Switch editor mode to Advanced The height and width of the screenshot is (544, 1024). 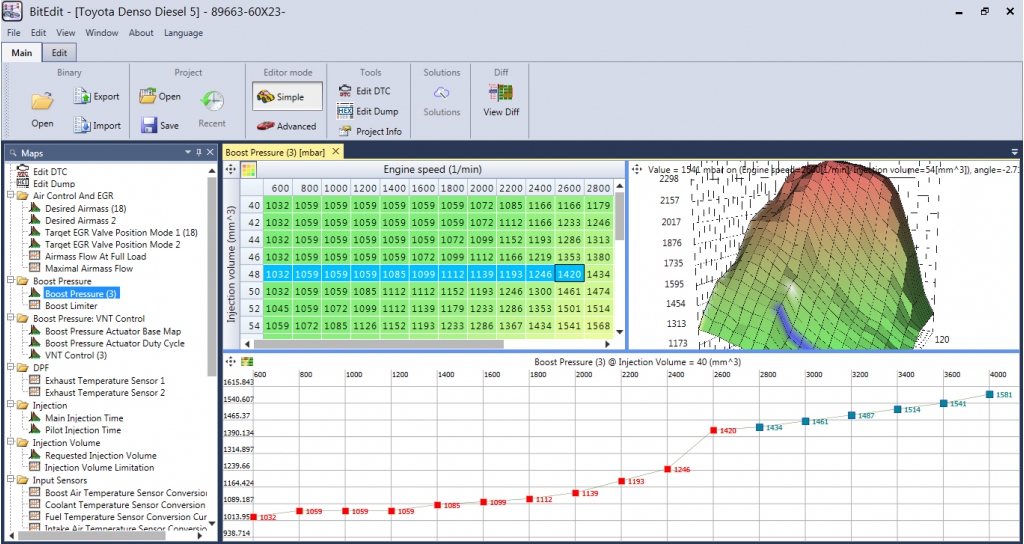[x=286, y=126]
